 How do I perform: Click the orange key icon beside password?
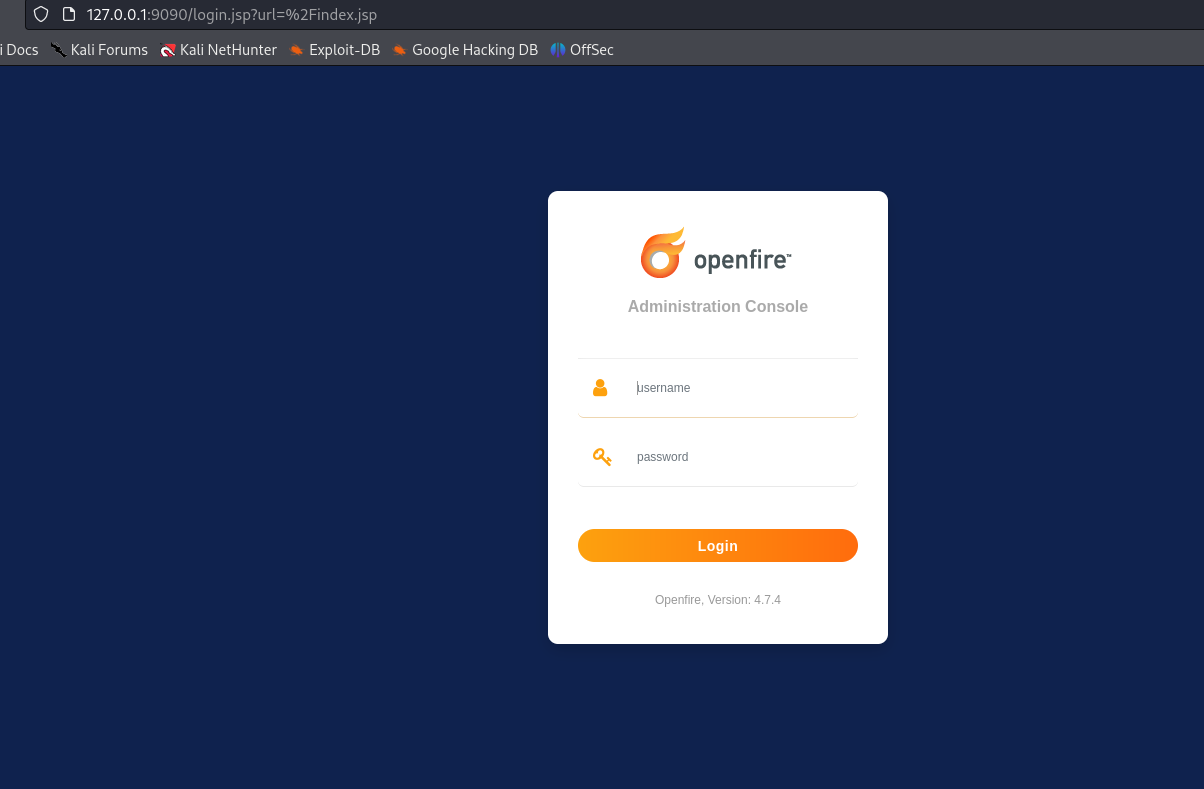click(x=601, y=457)
